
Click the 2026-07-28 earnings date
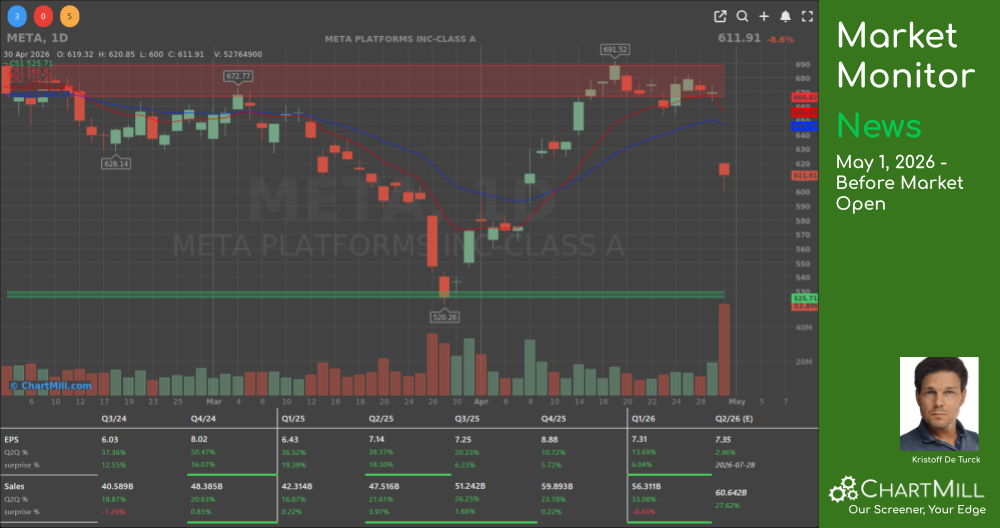point(735,465)
